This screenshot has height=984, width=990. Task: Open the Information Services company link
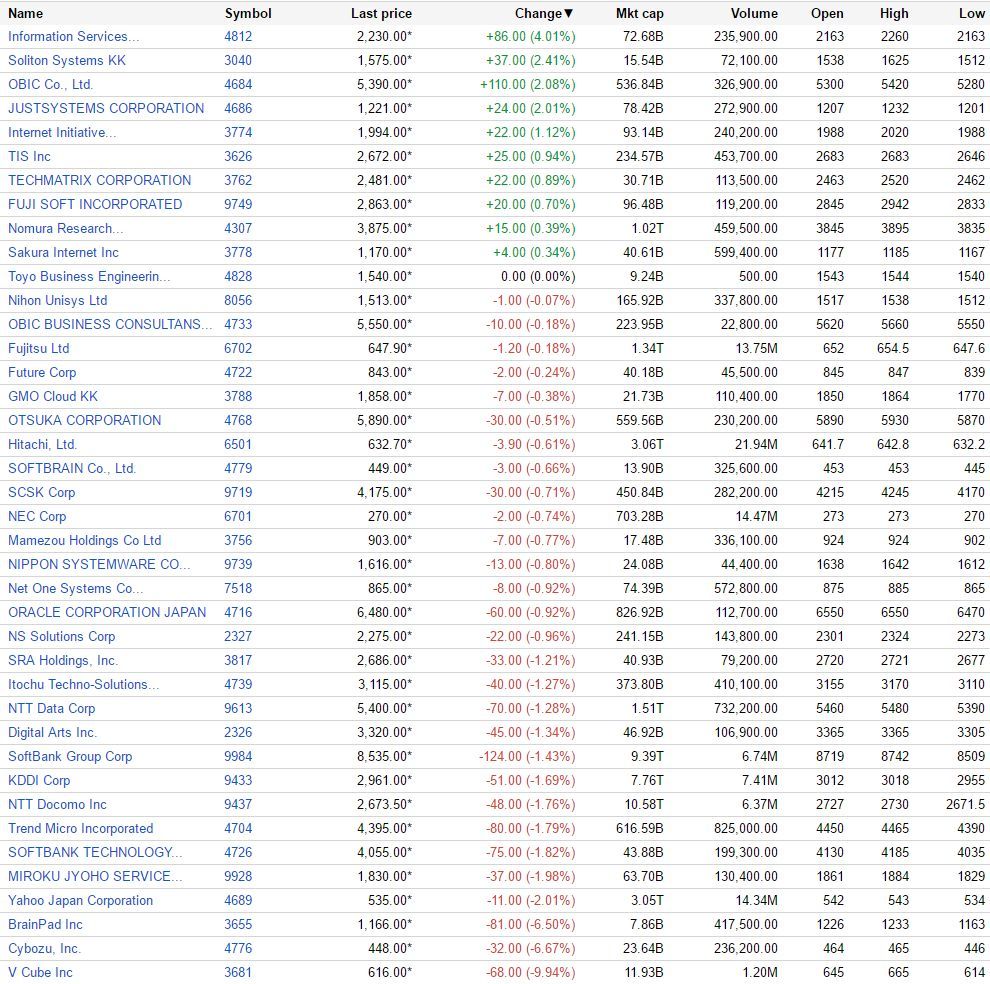pyautogui.click(x=73, y=37)
